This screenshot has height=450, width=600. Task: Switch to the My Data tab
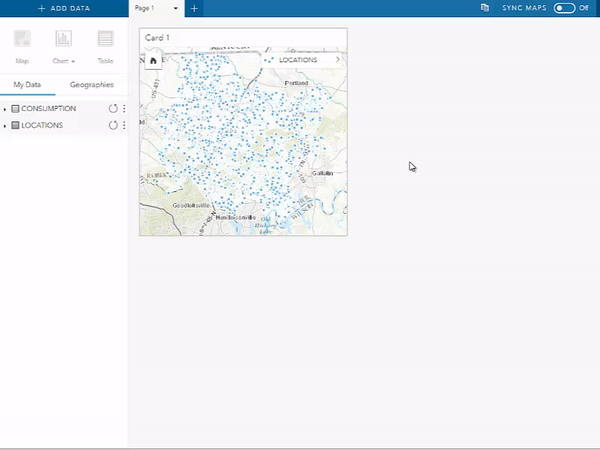pyautogui.click(x=27, y=85)
